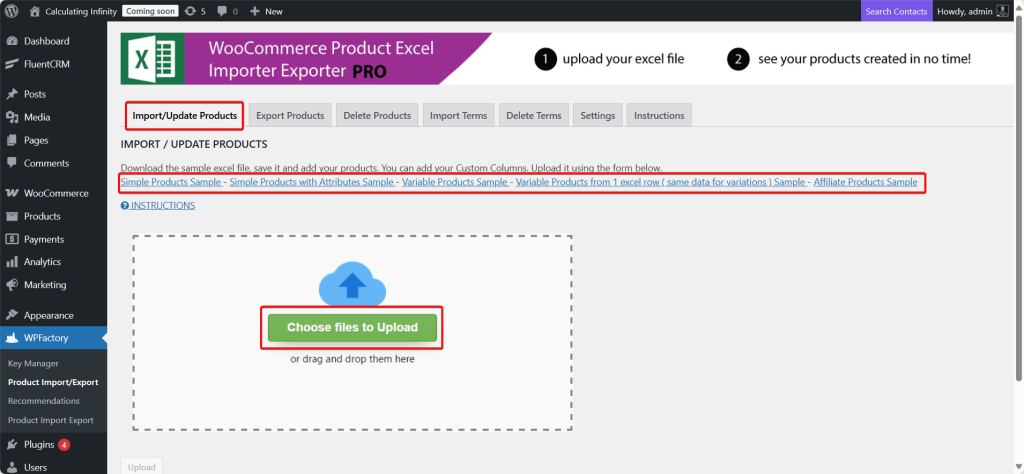This screenshot has width=1024, height=474.
Task: Open Product Import Export submenu item
Action: (x=50, y=420)
